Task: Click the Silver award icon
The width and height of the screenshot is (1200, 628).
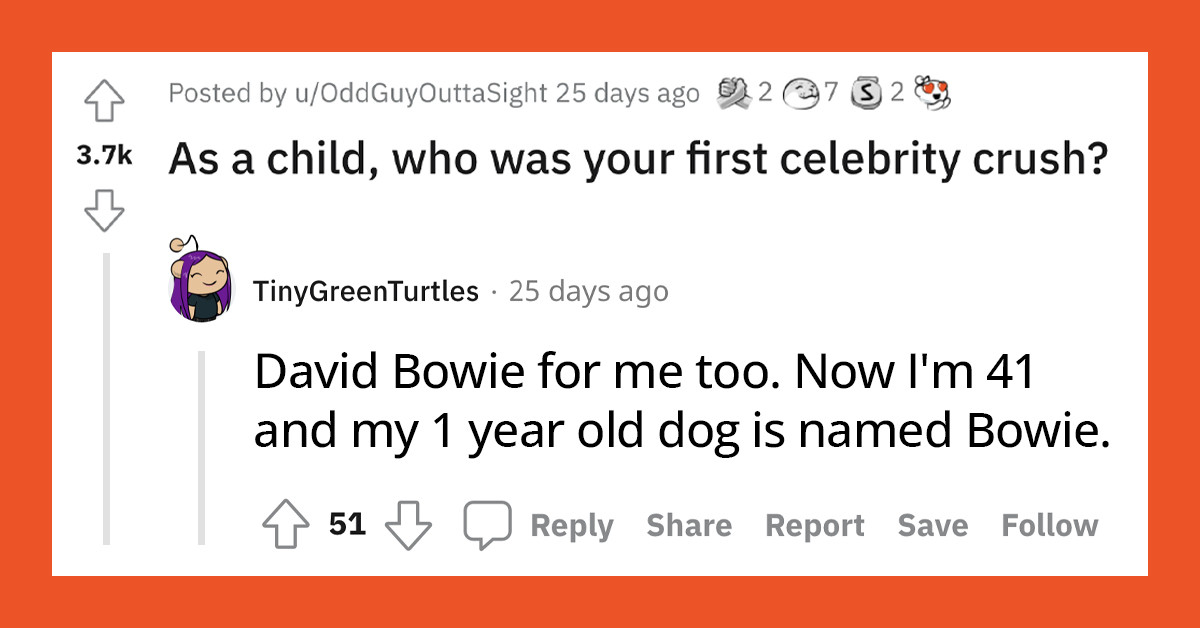Action: click(x=865, y=91)
